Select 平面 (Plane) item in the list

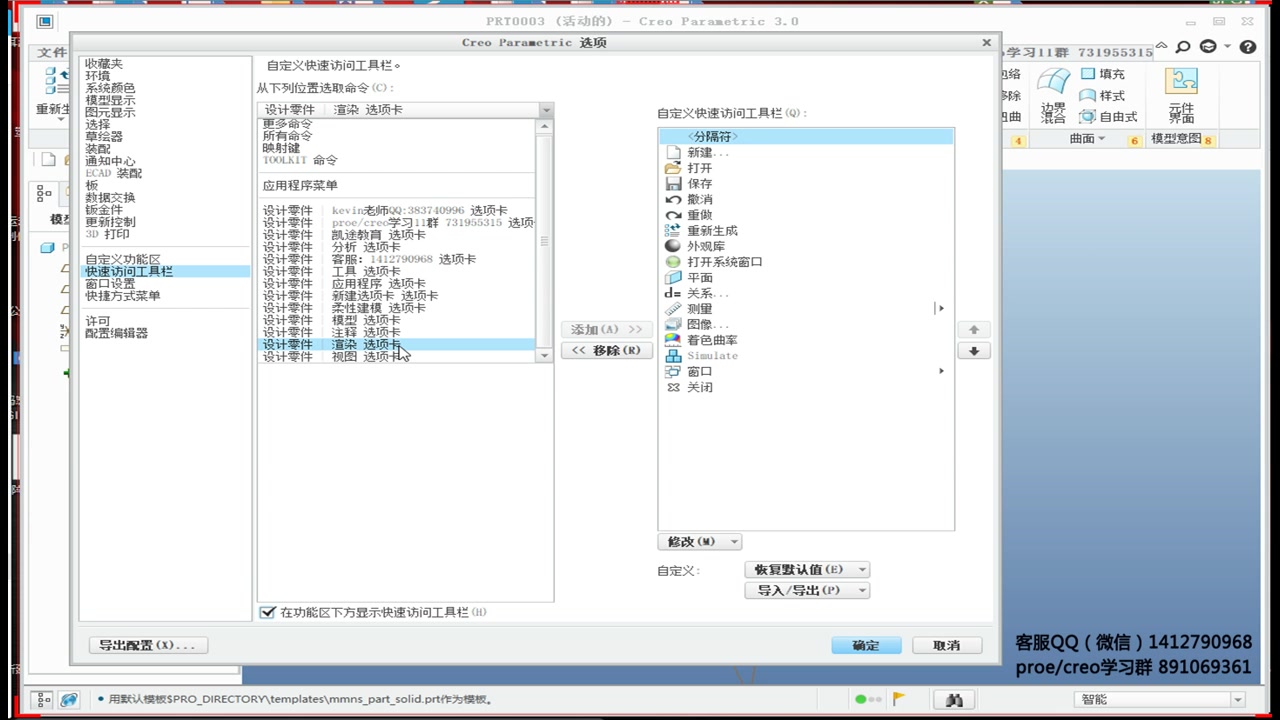[806, 278]
